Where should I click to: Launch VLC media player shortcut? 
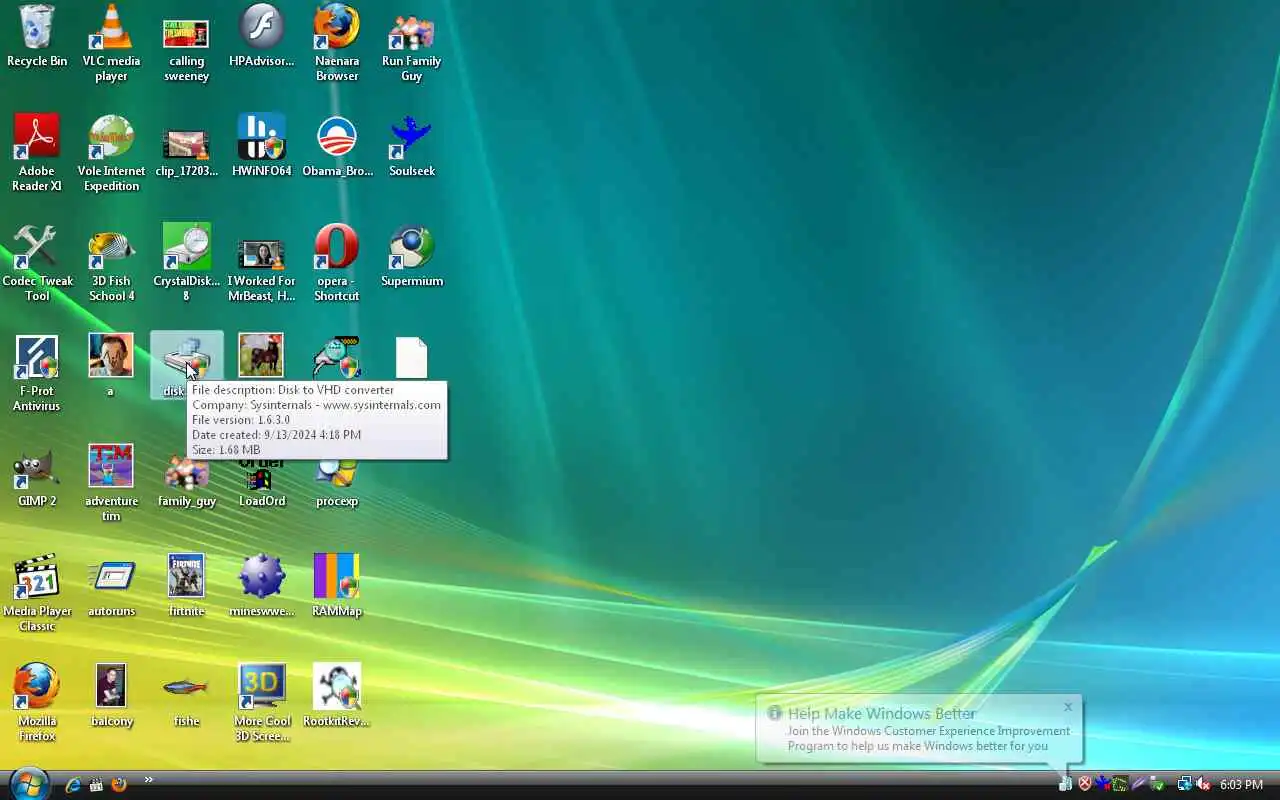(x=111, y=43)
